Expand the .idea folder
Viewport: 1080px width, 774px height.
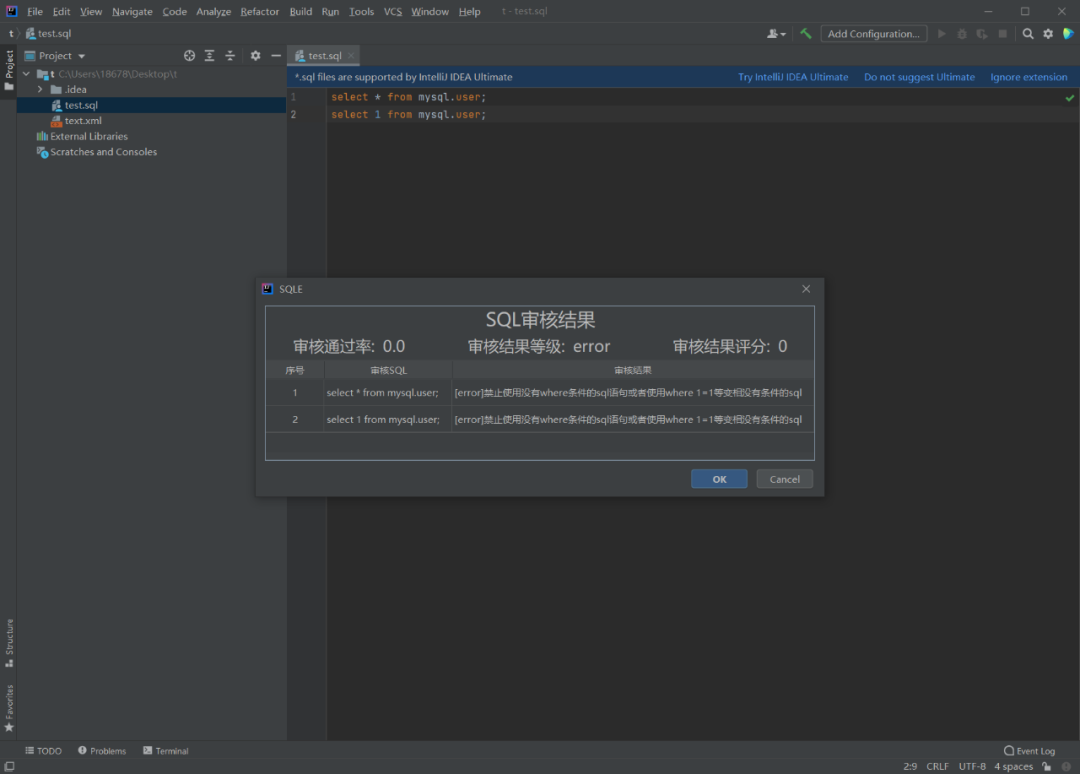39,89
